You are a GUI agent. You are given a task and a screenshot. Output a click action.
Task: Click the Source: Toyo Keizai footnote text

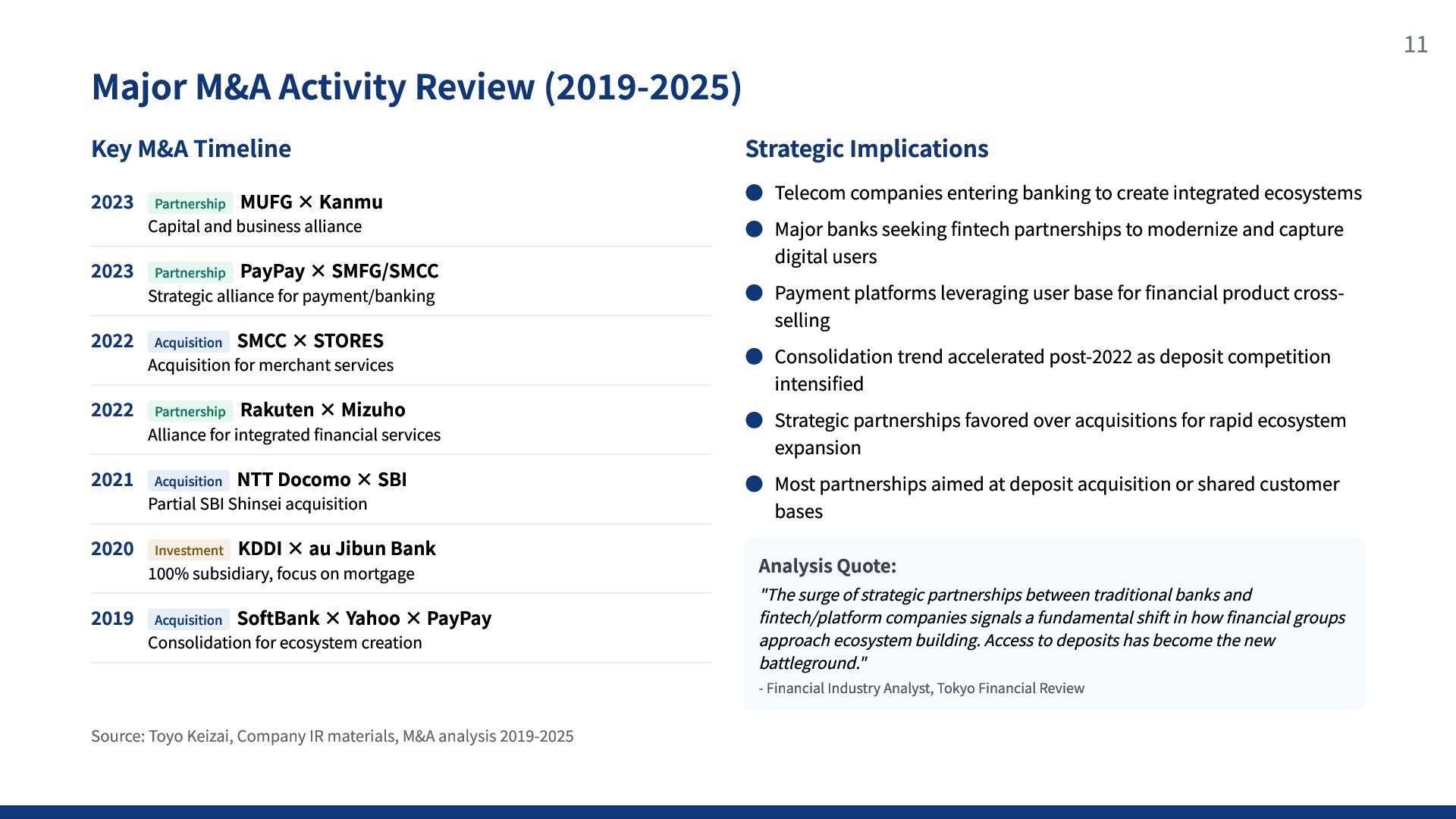pos(332,736)
